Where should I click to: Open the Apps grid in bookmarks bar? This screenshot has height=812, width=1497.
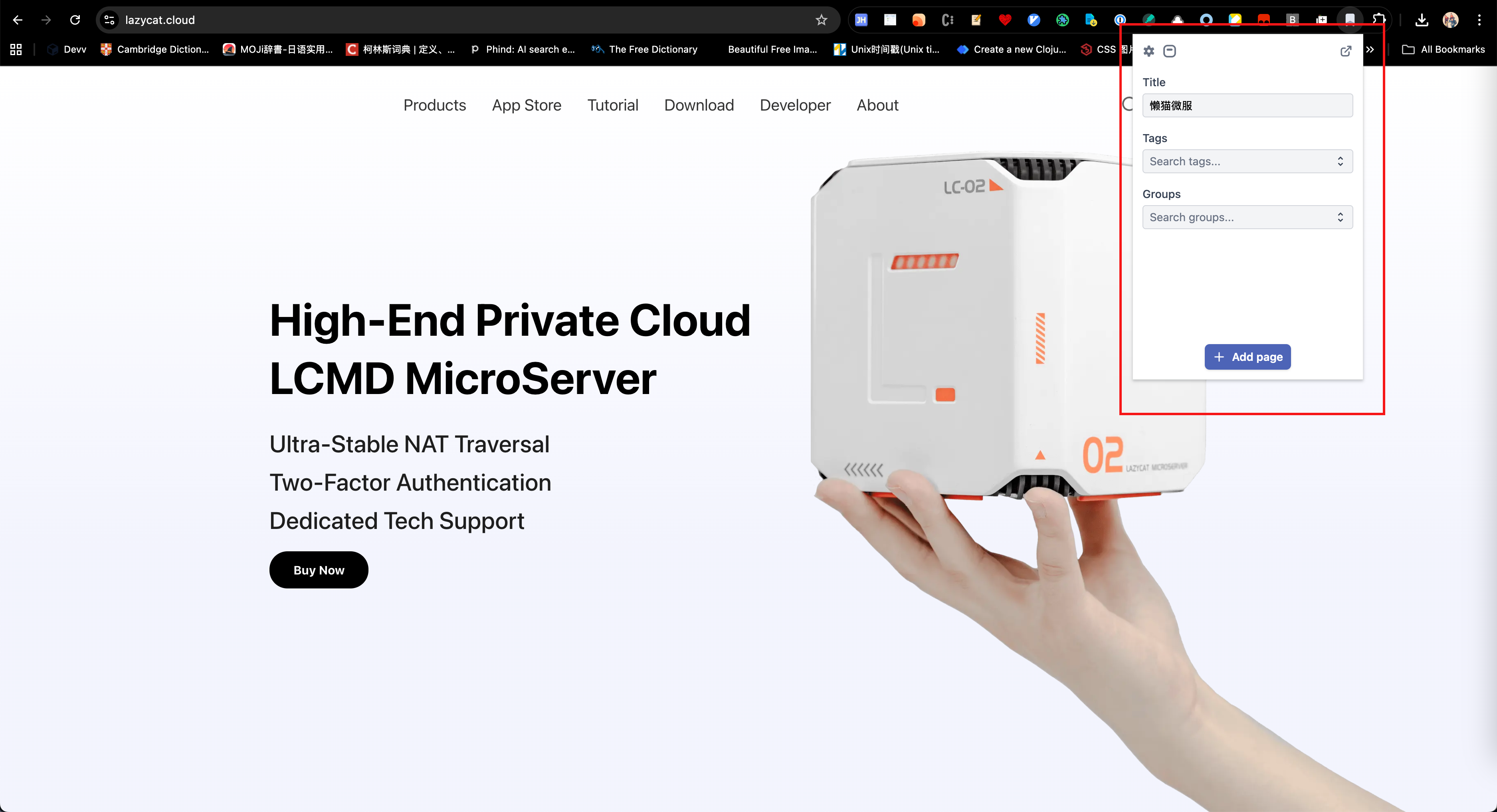click(16, 50)
